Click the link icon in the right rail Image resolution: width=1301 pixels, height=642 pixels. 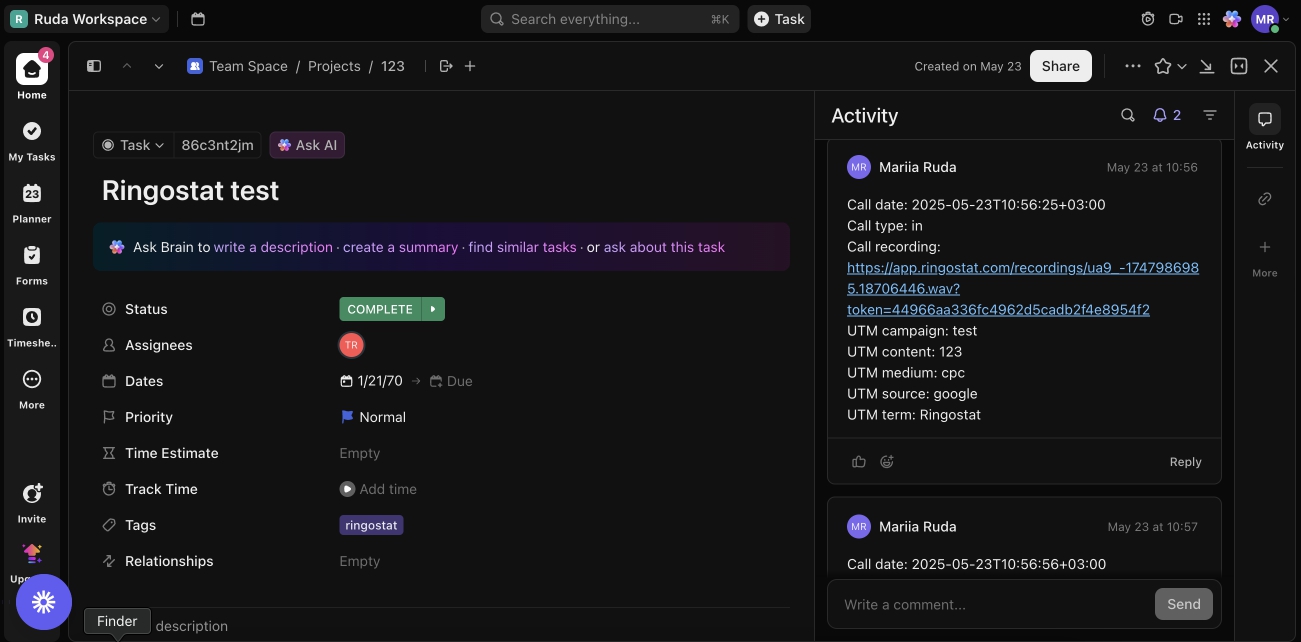click(x=1265, y=199)
